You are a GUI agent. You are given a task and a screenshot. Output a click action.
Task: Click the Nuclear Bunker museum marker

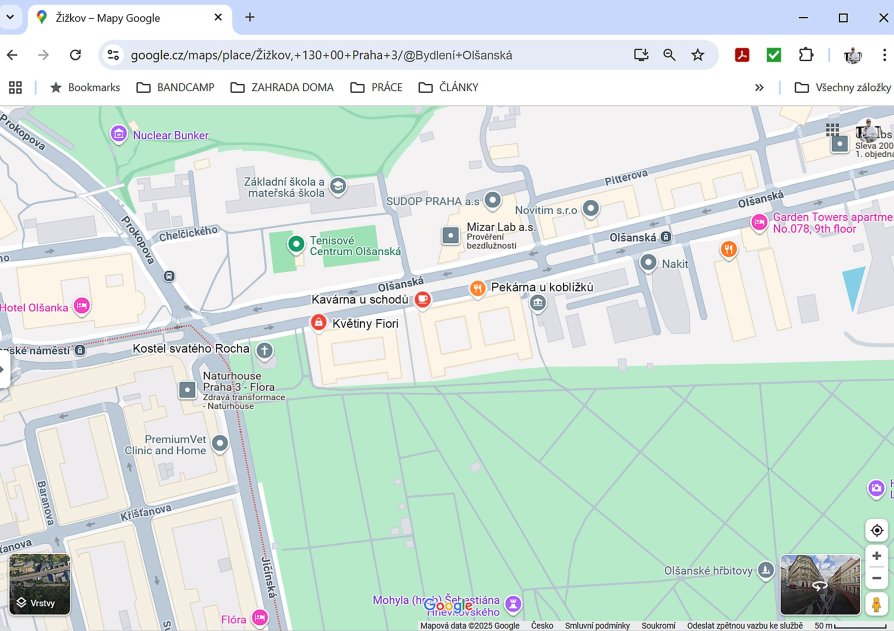click(119, 135)
